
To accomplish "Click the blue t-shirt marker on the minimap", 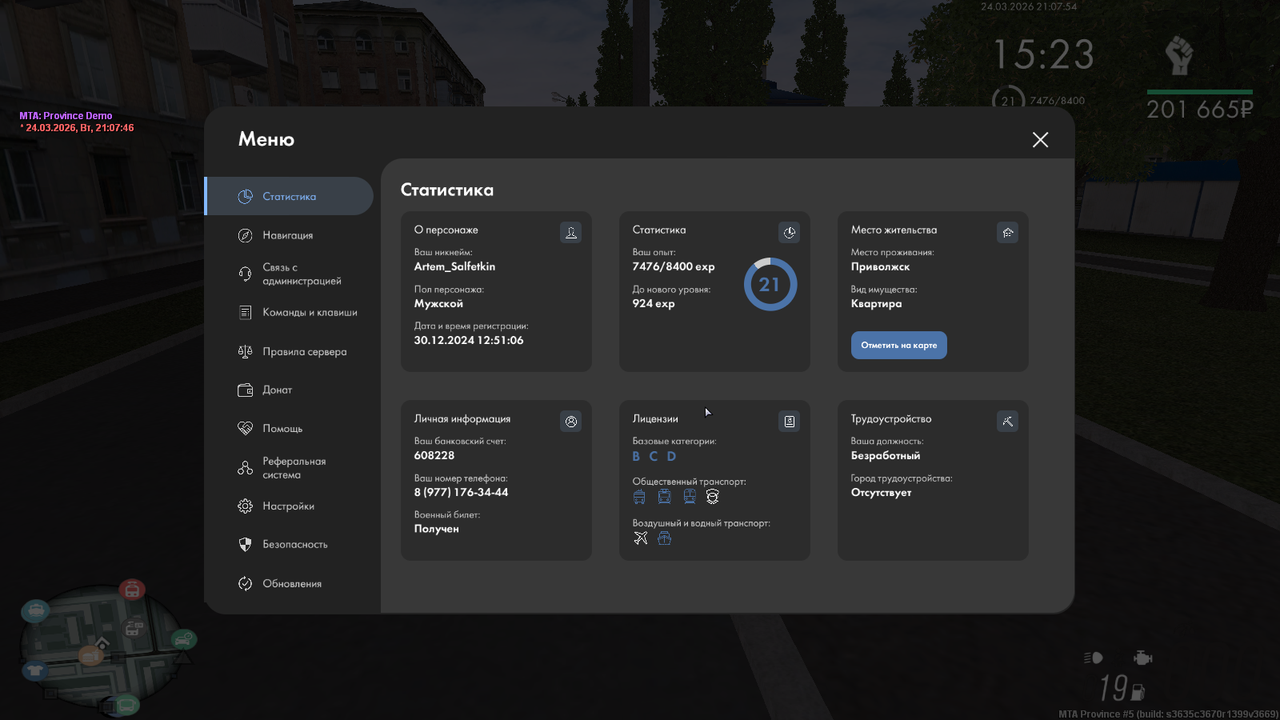I will coord(35,670).
